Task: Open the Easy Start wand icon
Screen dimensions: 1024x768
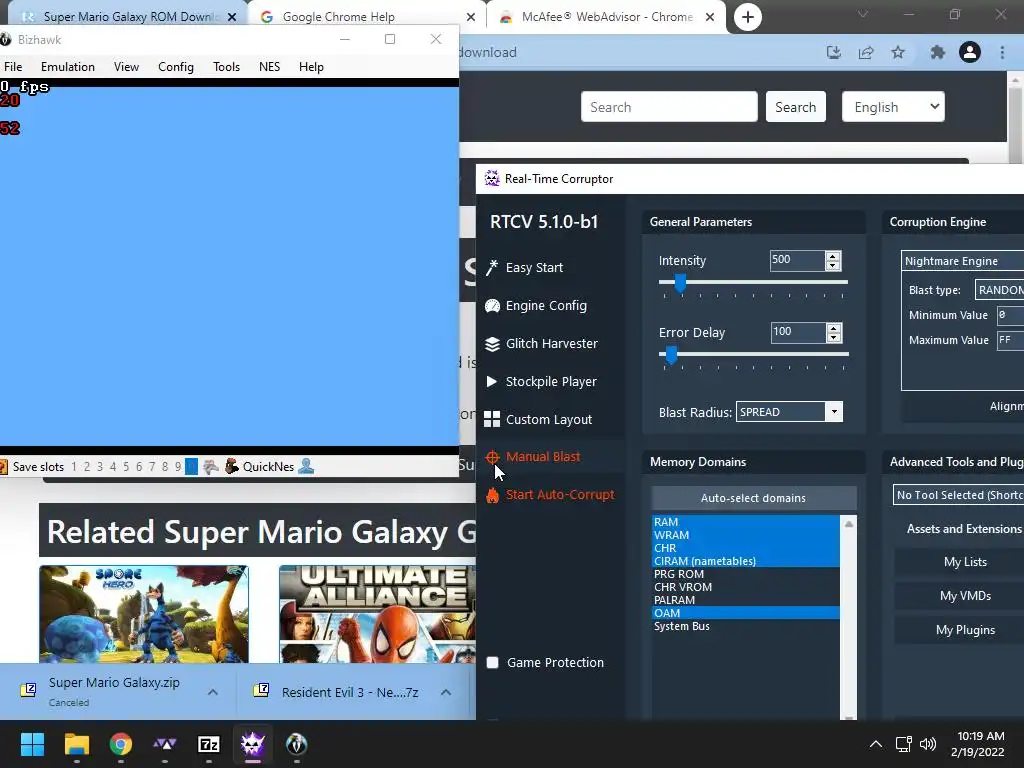Action: click(x=492, y=268)
